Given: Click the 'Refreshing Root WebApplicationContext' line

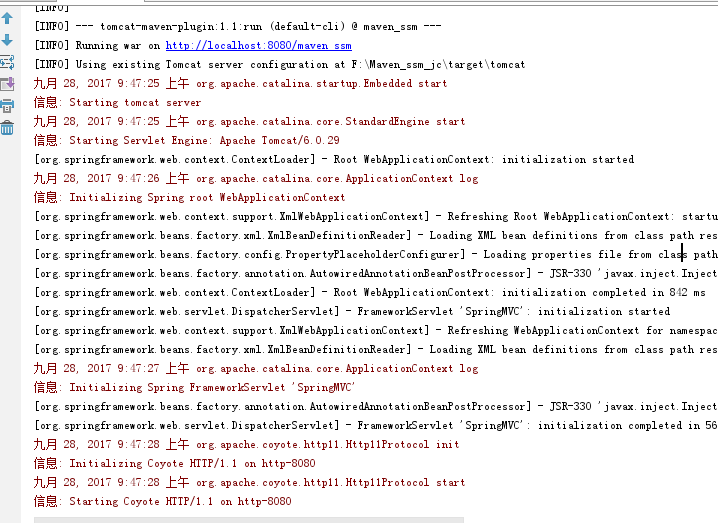Looking at the screenshot, I should (376, 217).
